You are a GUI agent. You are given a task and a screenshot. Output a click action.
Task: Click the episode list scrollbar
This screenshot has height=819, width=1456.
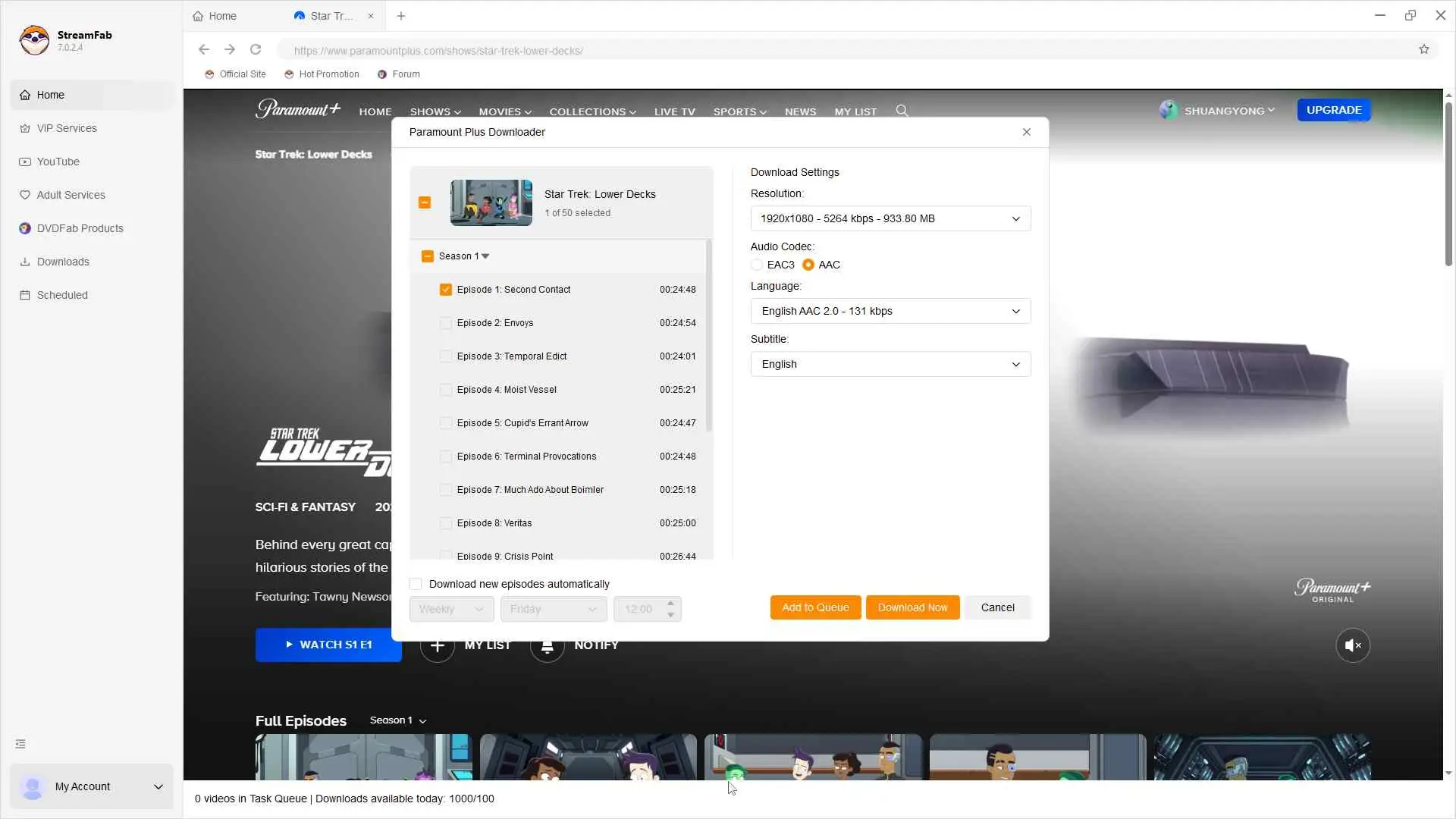pyautogui.click(x=709, y=336)
